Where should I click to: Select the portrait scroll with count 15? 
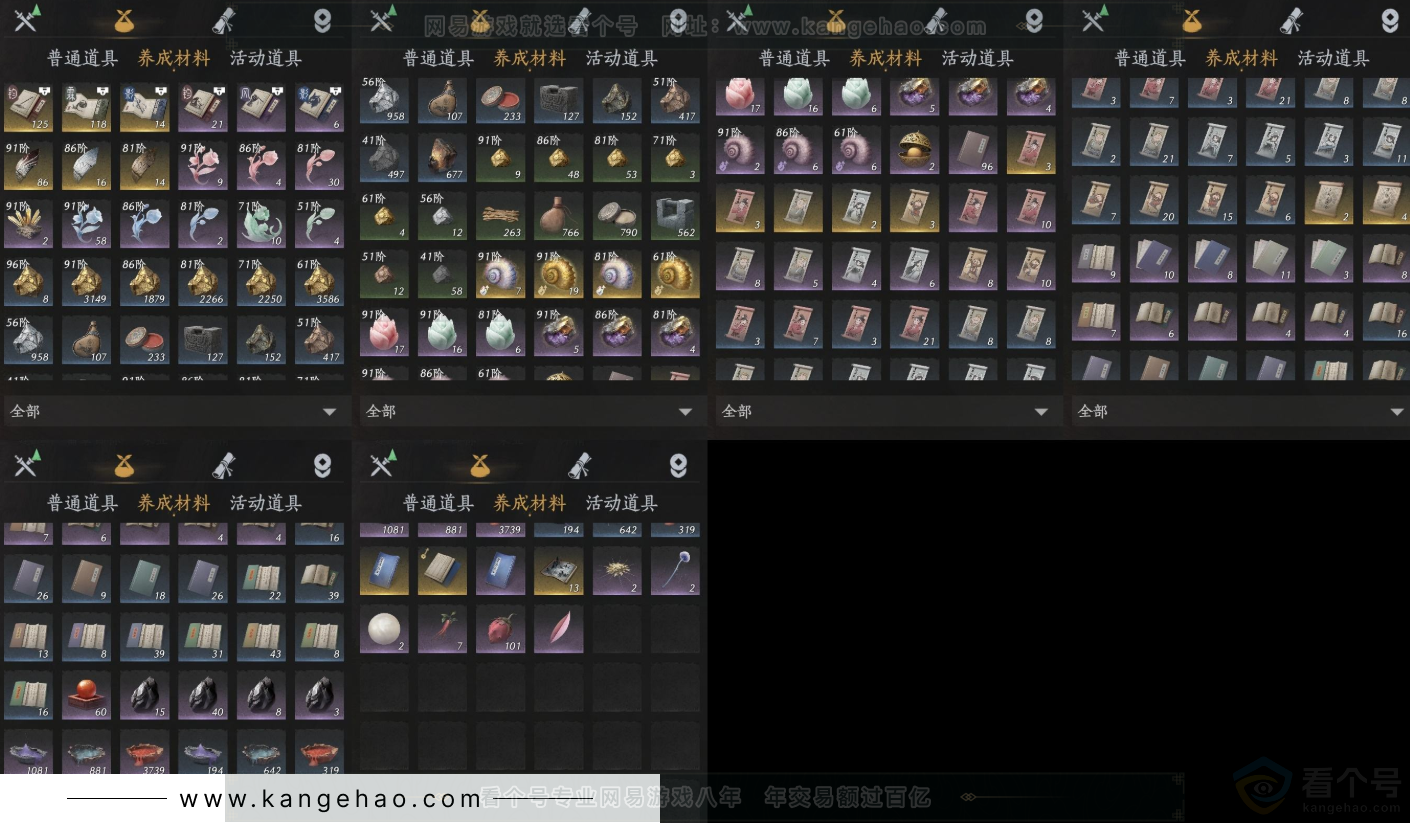pos(1212,201)
